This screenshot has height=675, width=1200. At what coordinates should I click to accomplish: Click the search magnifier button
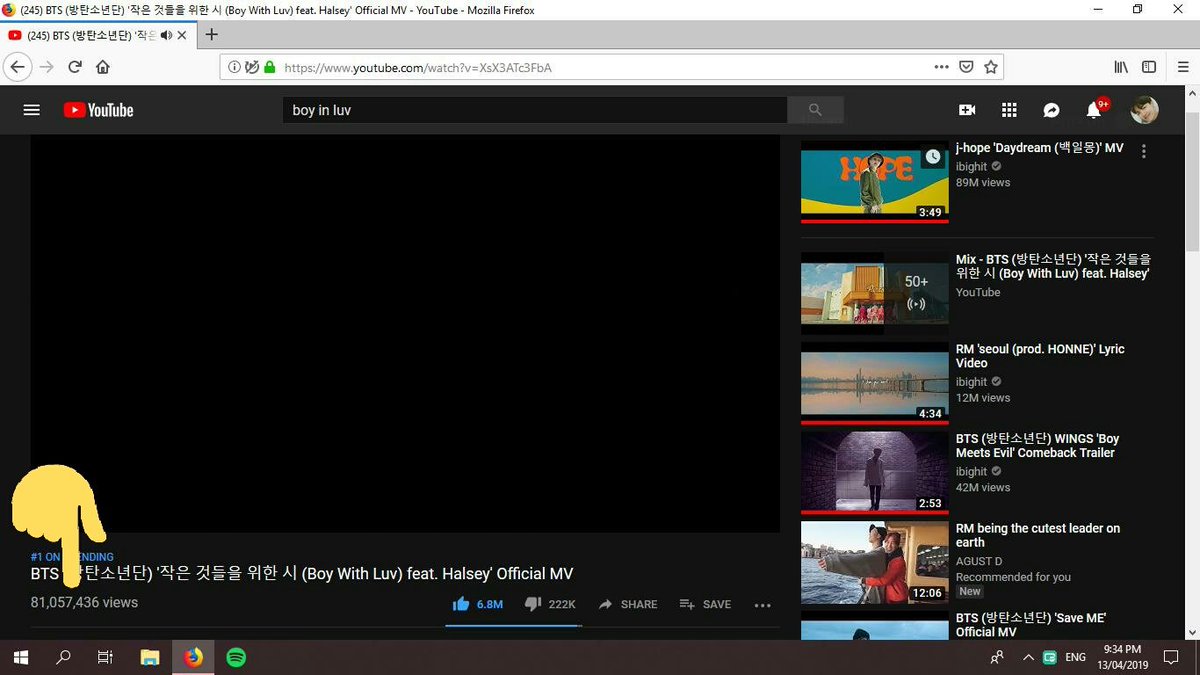(x=815, y=110)
